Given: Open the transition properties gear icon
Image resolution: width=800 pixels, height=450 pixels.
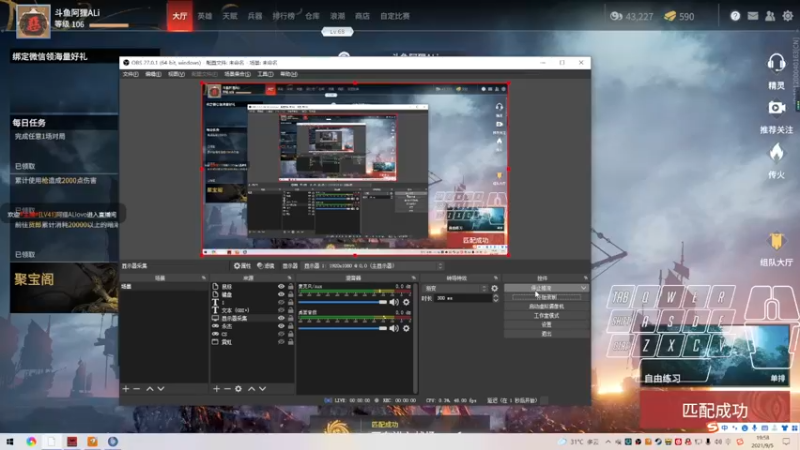Looking at the screenshot, I should (x=494, y=288).
